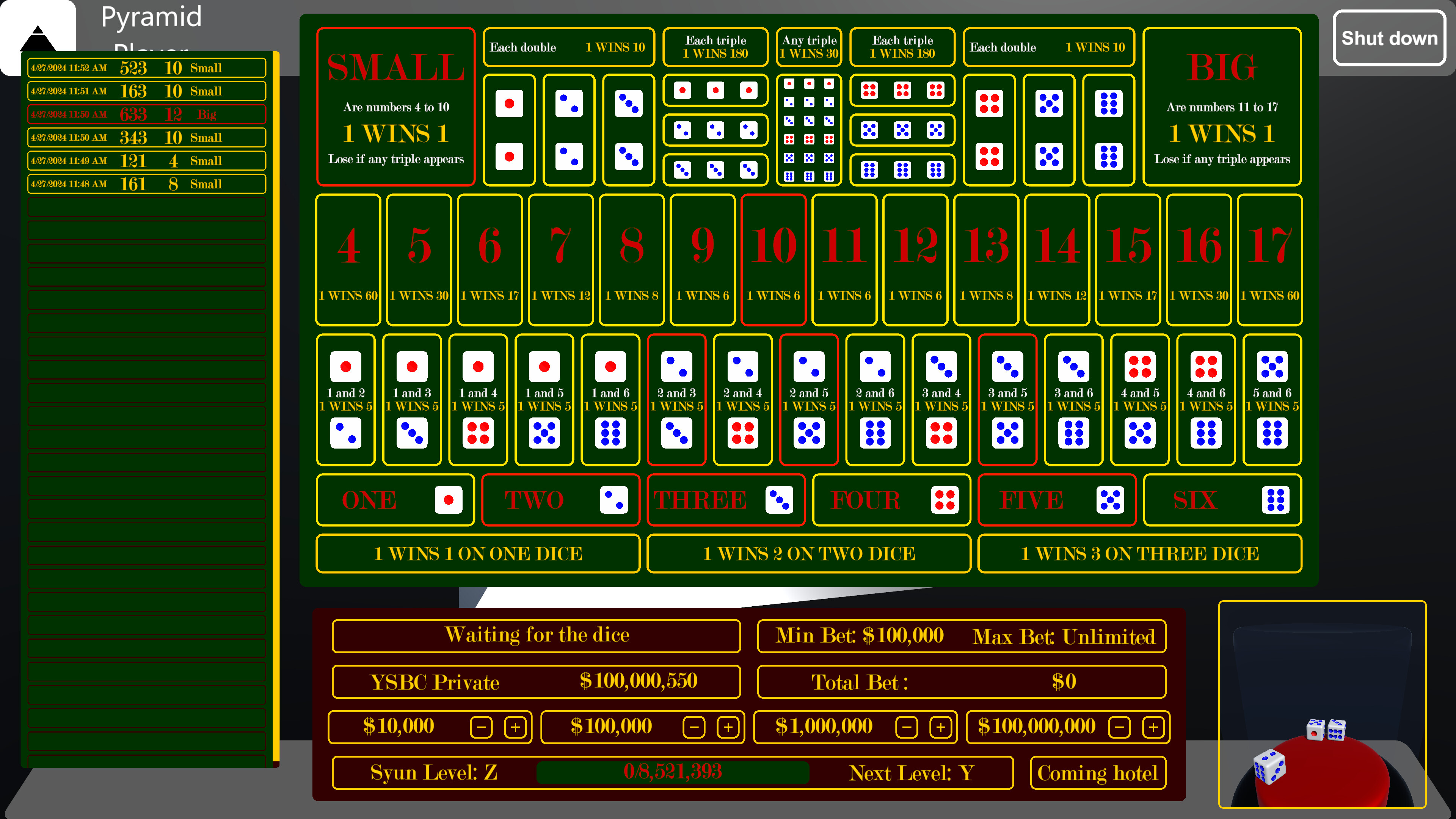
Task: Place a bet on single die ONE
Action: point(395,500)
